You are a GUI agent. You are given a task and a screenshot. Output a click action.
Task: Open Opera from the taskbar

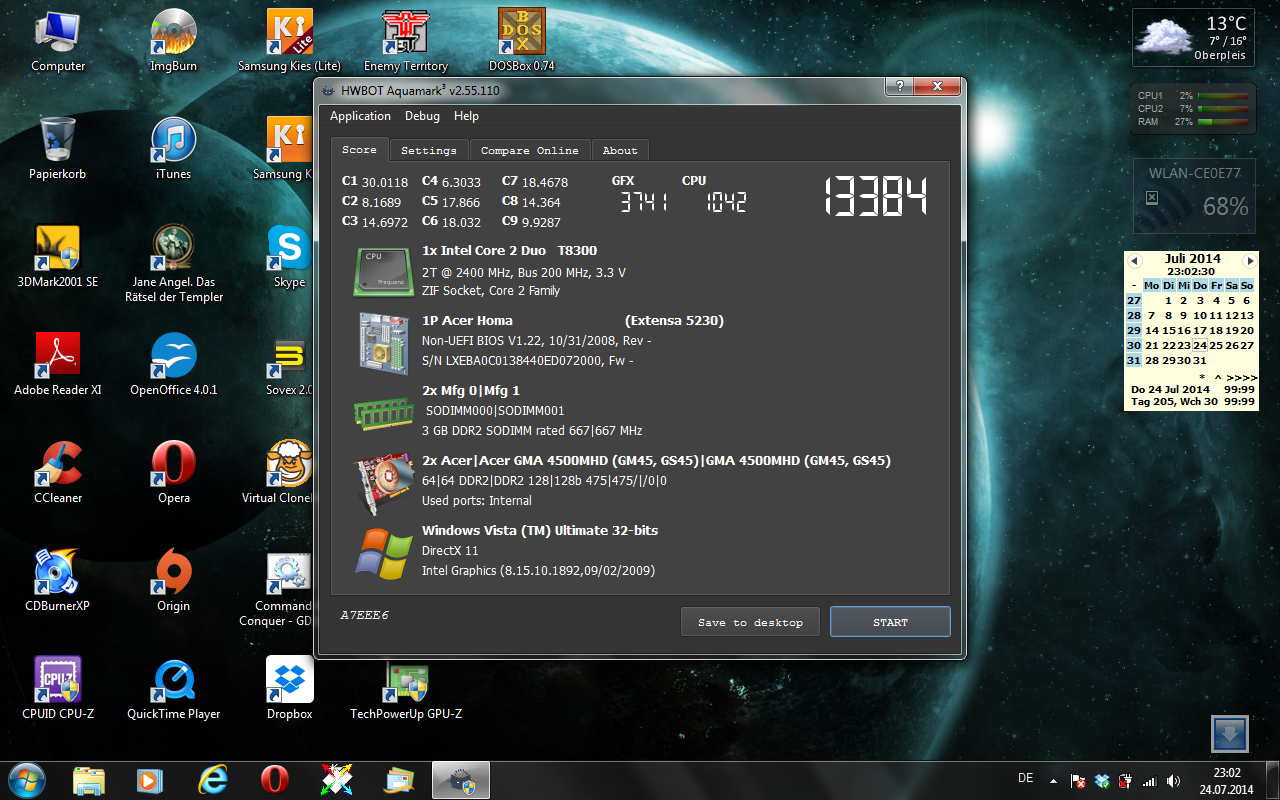[x=275, y=780]
